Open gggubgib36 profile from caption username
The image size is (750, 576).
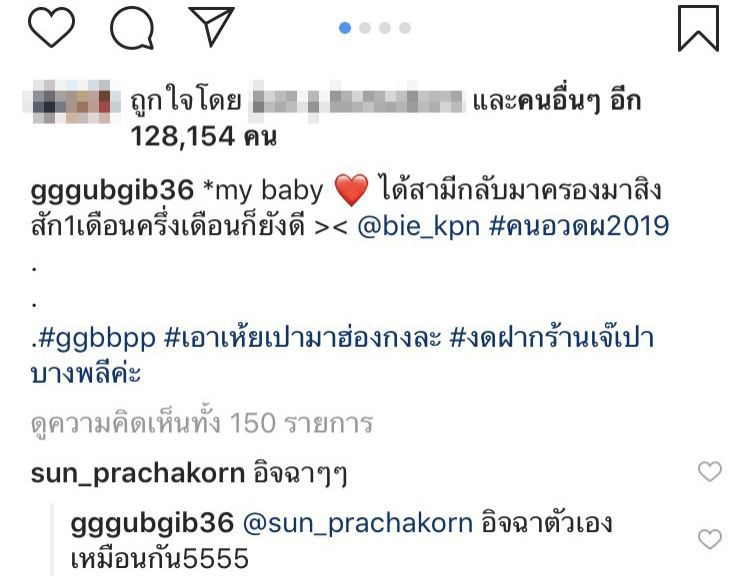click(x=112, y=191)
